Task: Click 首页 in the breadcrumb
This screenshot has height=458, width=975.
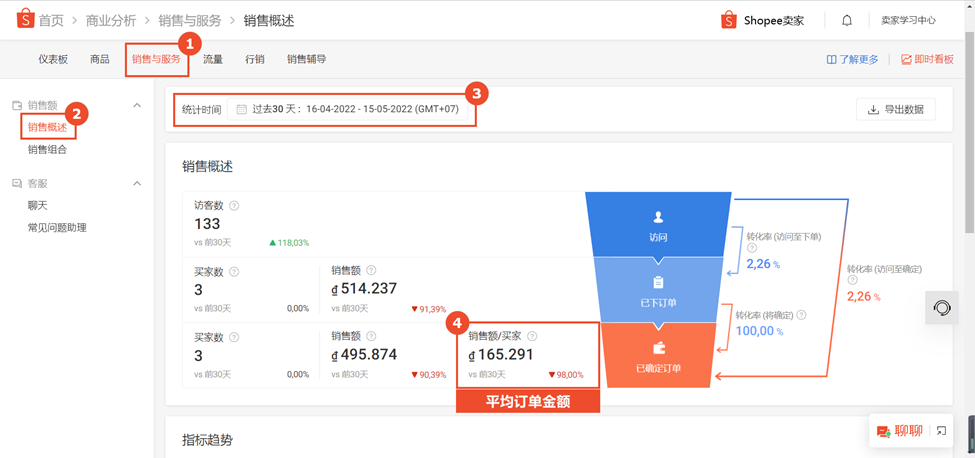Action: [x=51, y=21]
